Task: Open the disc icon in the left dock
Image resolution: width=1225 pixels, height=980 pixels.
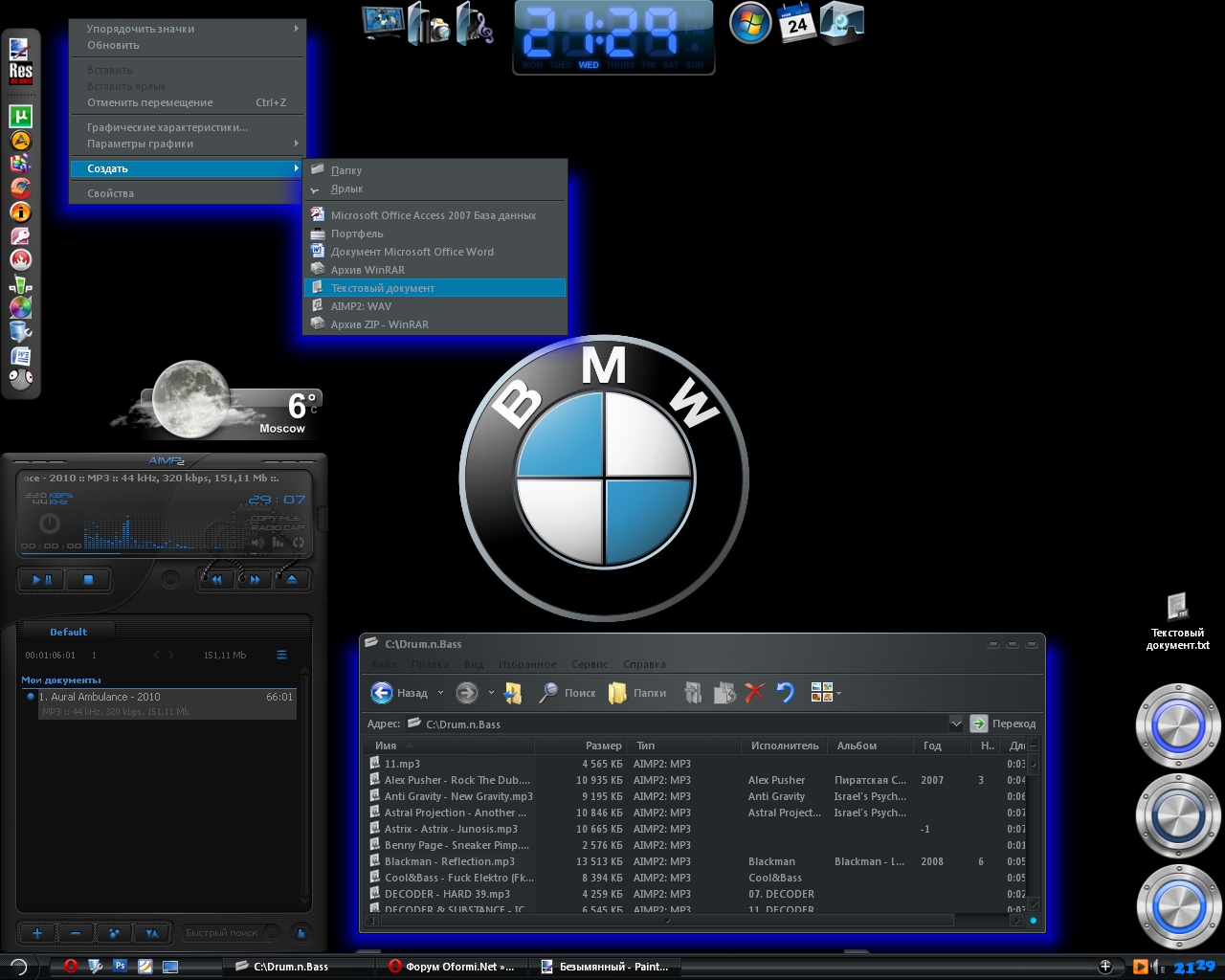Action: 20,307
